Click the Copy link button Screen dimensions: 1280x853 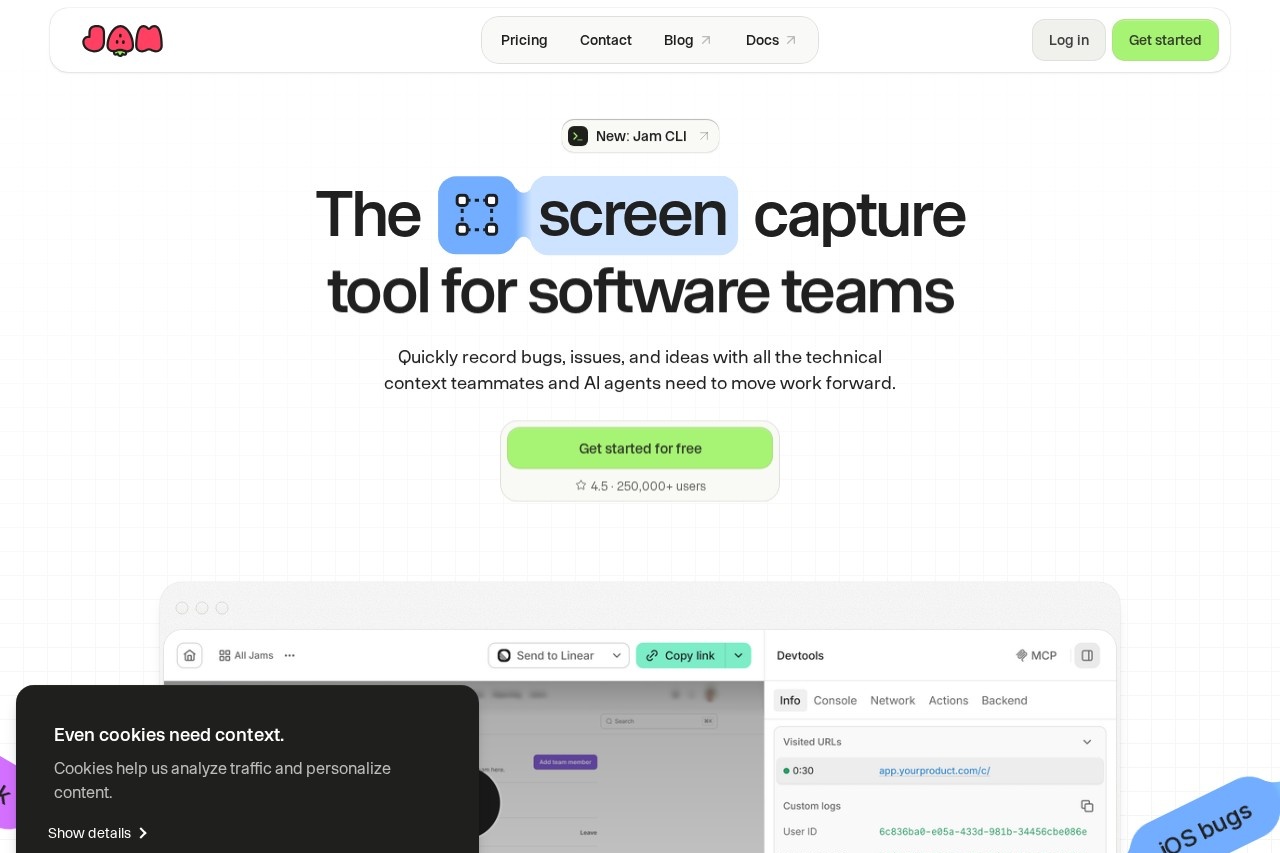coord(680,655)
